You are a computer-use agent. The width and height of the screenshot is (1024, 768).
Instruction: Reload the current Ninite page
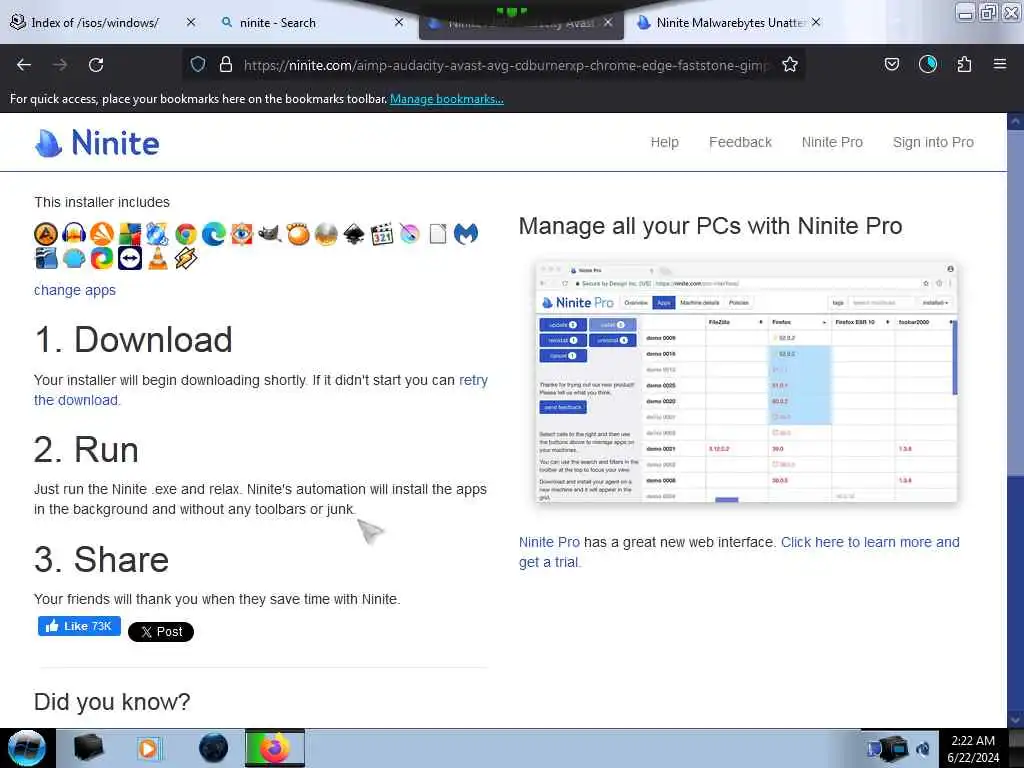click(96, 65)
